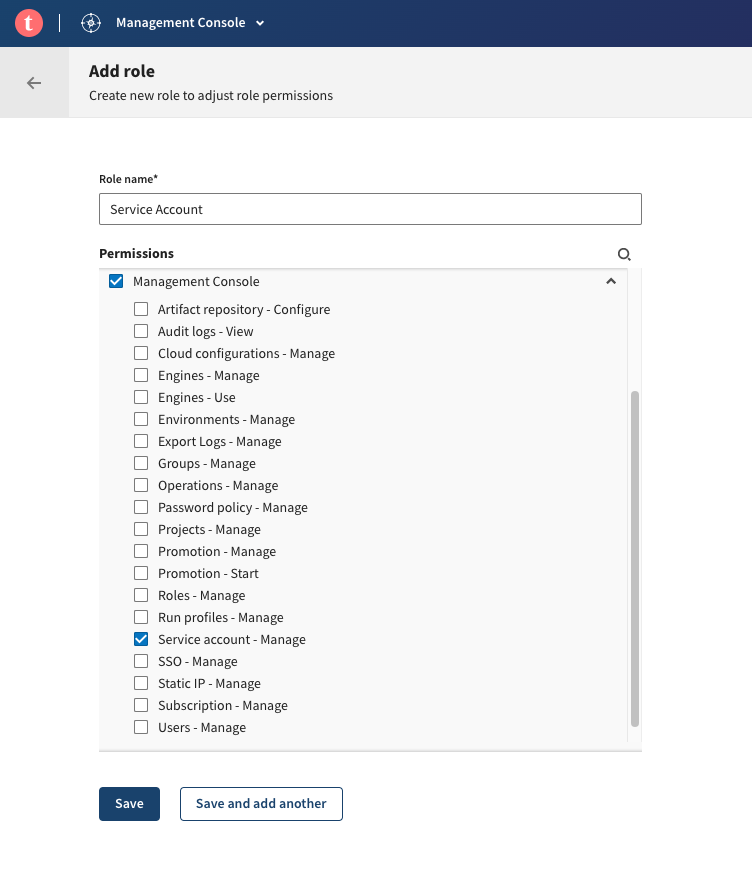Uncheck the Management Console parent checkbox

coord(116,282)
